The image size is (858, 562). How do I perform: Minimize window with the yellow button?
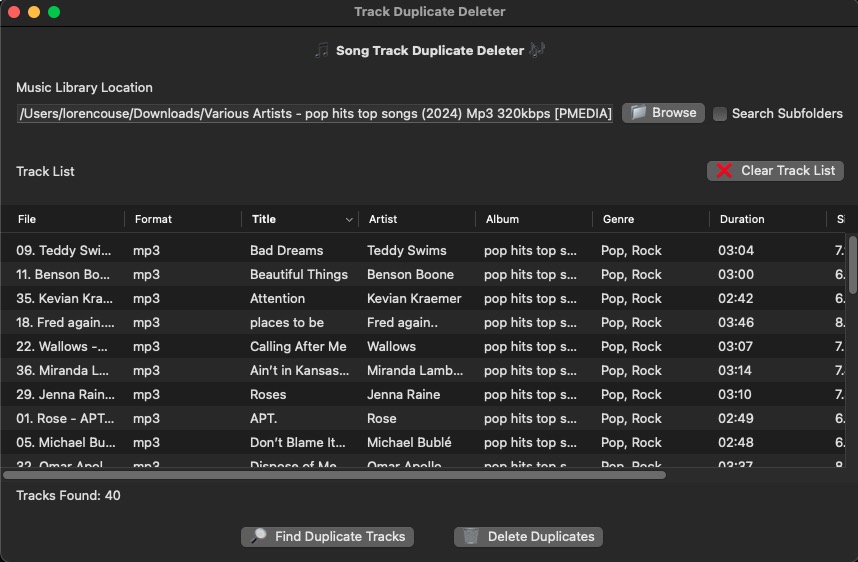(x=34, y=12)
